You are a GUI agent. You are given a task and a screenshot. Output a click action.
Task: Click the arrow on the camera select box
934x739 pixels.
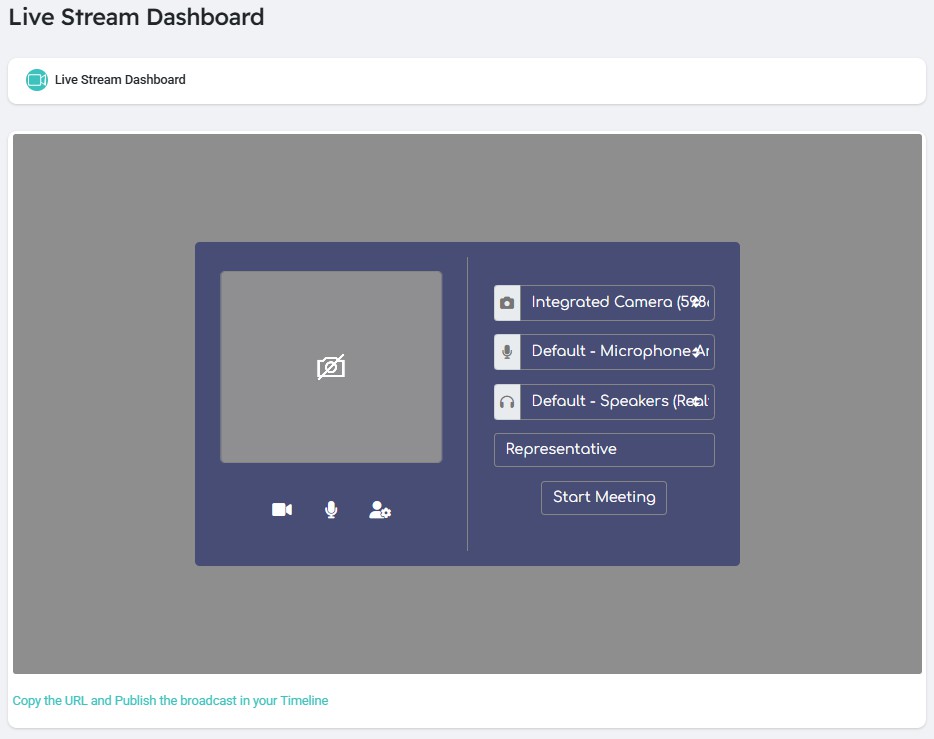pos(697,302)
